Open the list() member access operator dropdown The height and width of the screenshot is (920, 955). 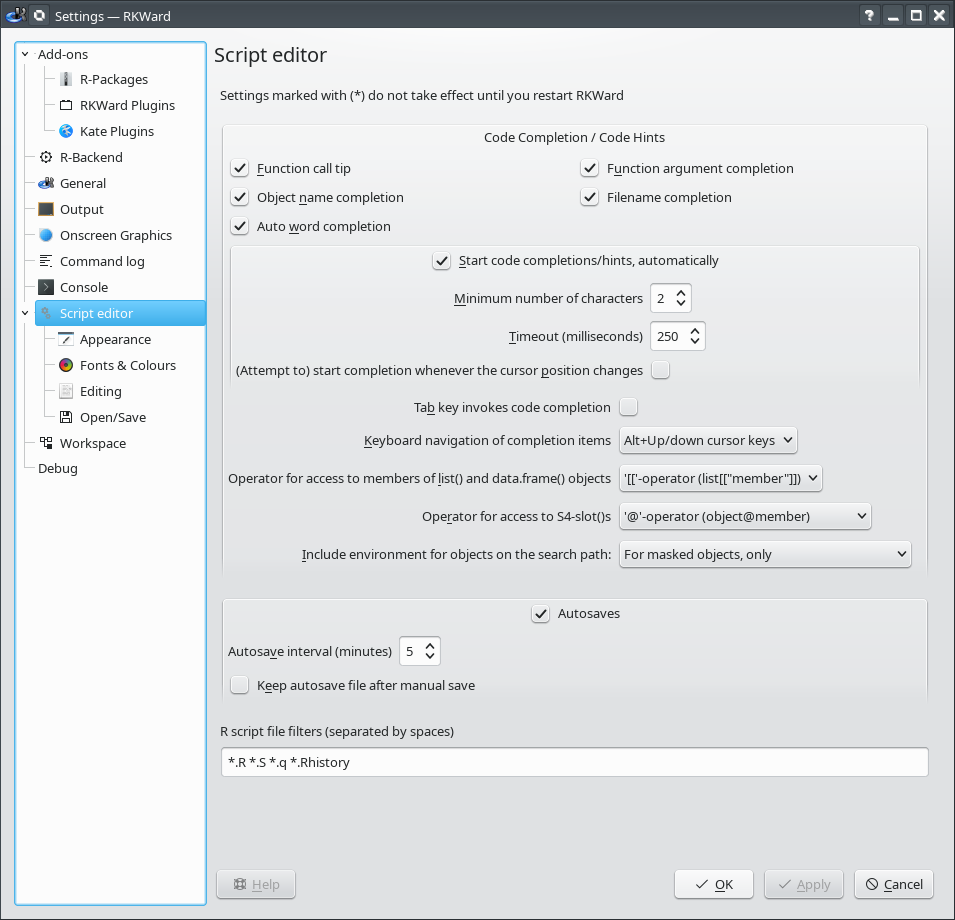click(721, 479)
